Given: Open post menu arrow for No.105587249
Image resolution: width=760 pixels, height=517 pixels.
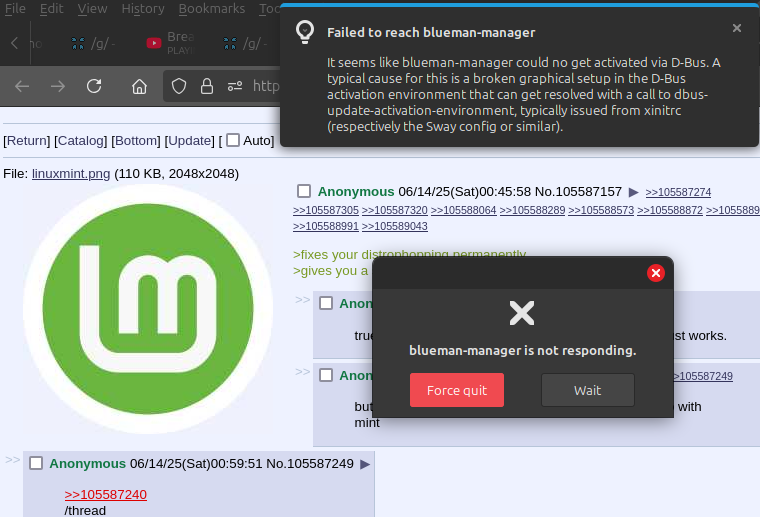Looking at the screenshot, I should point(365,465).
